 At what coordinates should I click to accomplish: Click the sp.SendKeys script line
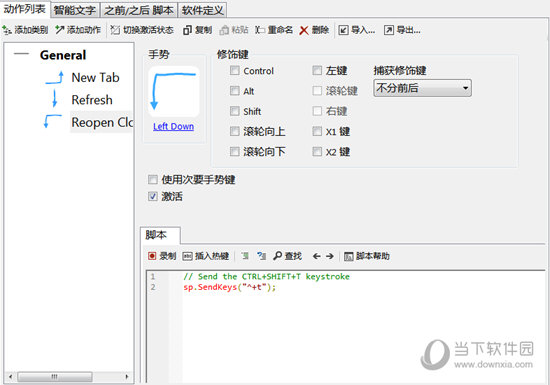(x=230, y=287)
